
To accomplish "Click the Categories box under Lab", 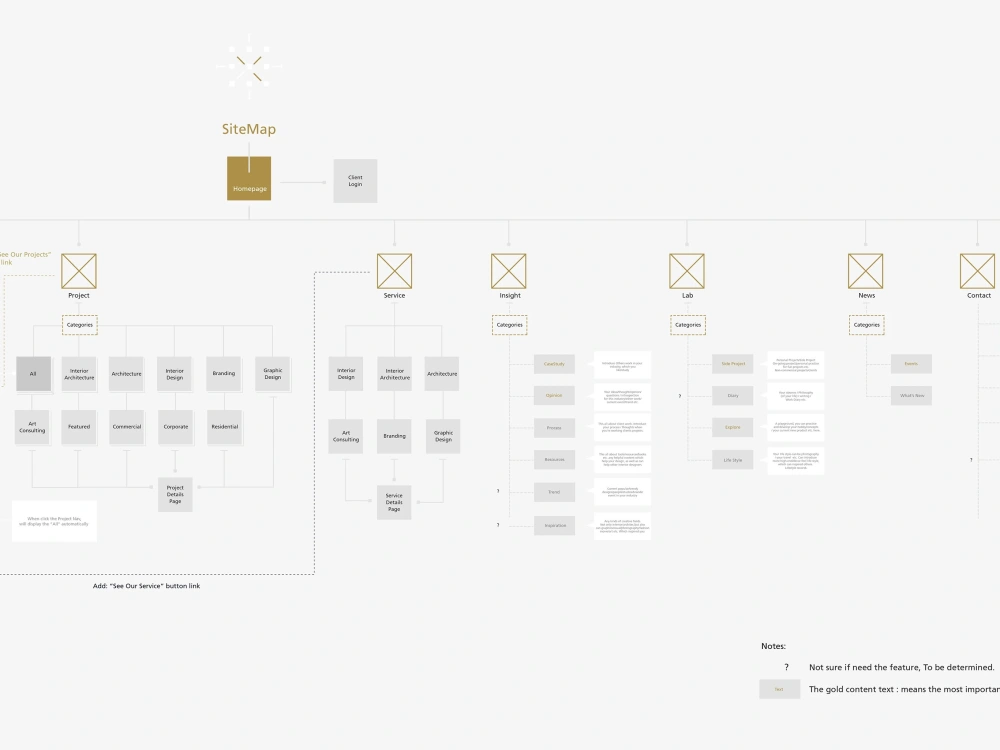I will (688, 325).
